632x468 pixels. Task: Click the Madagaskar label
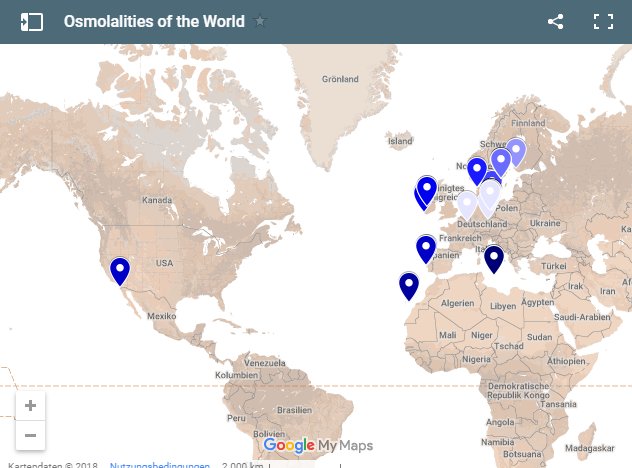pos(590,448)
